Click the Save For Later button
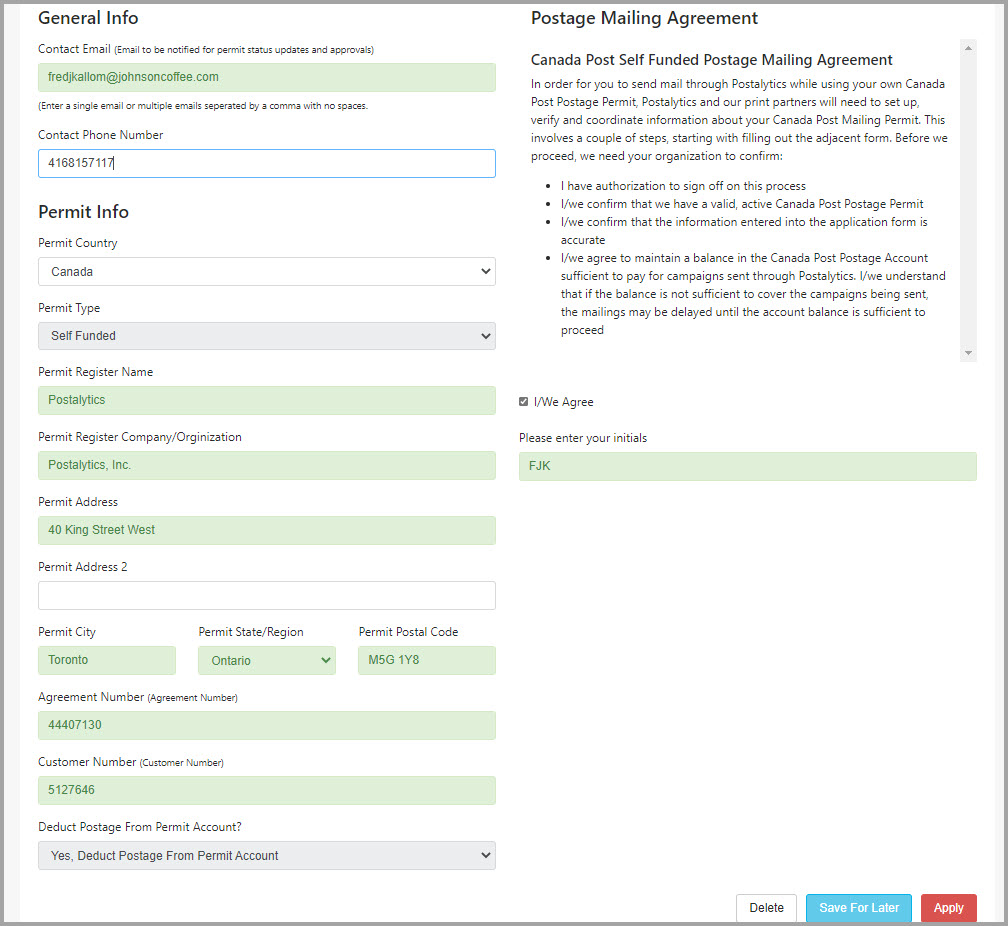Screen dimensions: 1008x926 tap(859, 907)
